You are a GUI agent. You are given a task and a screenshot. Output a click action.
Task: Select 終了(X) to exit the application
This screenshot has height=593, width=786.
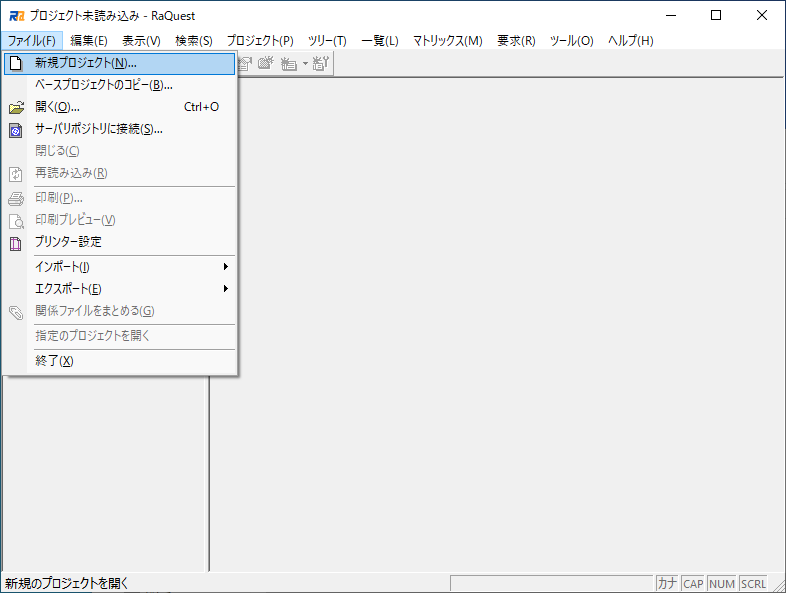tap(119, 361)
